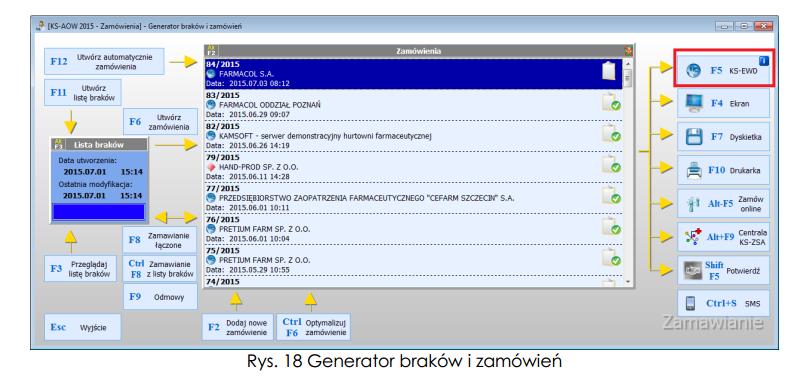The height and width of the screenshot is (383, 795).
Task: Click red icon beside HAND-PROD SP. Z O.O.
Action: coord(211,167)
